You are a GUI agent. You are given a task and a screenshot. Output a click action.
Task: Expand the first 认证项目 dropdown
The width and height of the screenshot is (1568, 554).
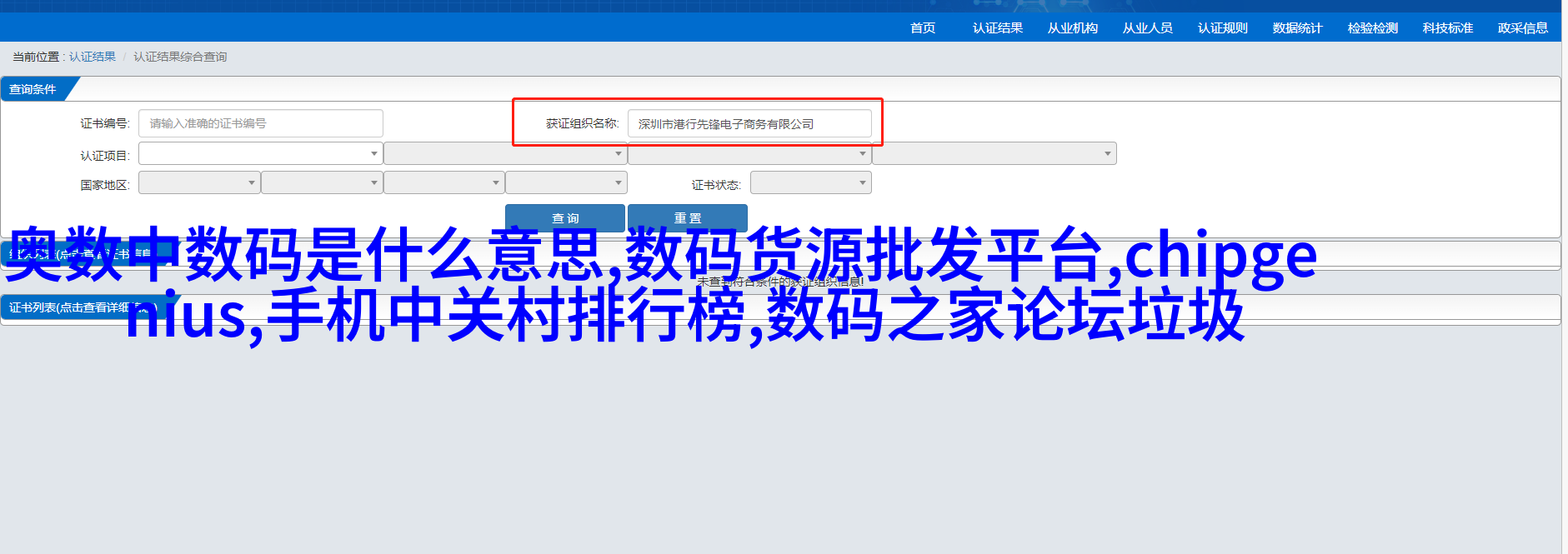[261, 154]
